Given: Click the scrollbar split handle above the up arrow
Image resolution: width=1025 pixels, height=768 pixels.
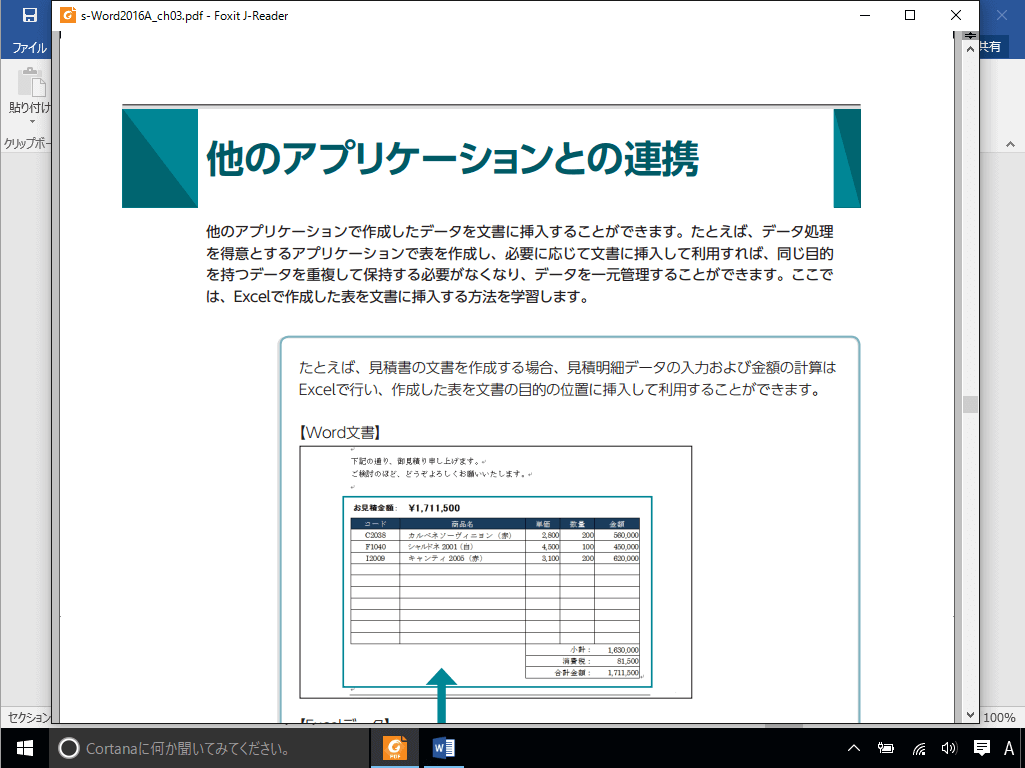Looking at the screenshot, I should point(969,35).
